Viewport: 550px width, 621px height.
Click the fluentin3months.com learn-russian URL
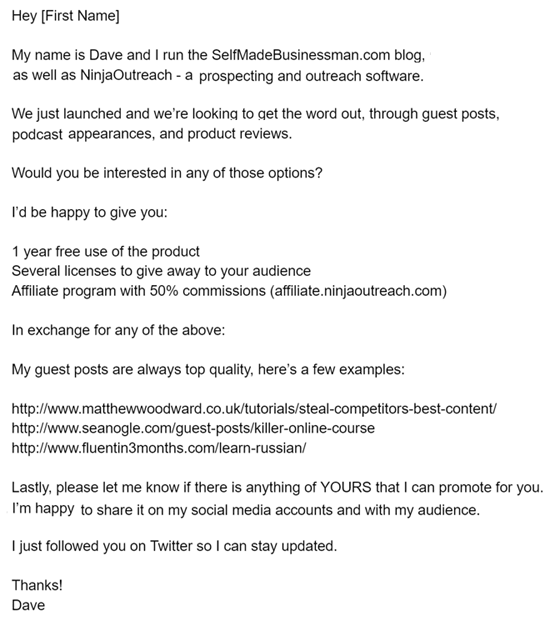pos(159,448)
